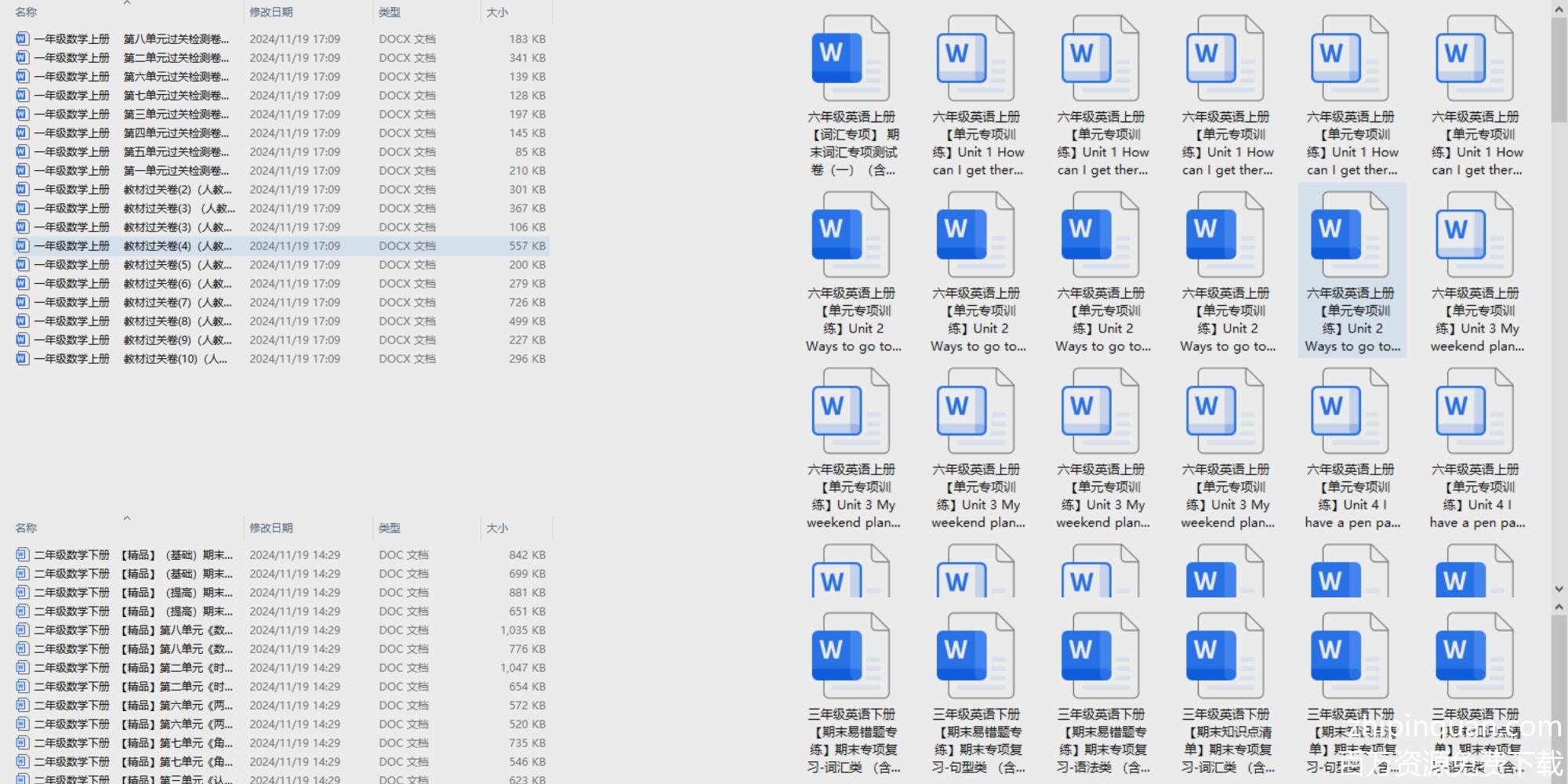1568x784 pixels.
Task: Toggle the sort arrow above 名称 in 二年级数学 list
Action: 127,518
